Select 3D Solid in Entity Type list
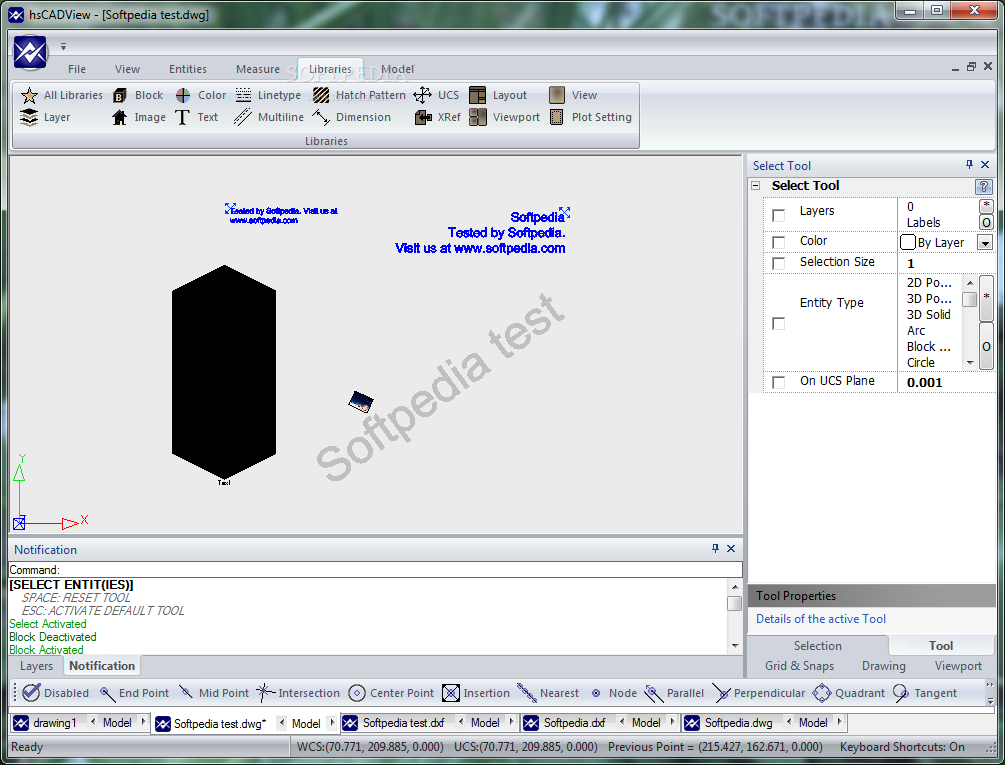The width and height of the screenshot is (1005, 765). click(x=928, y=315)
